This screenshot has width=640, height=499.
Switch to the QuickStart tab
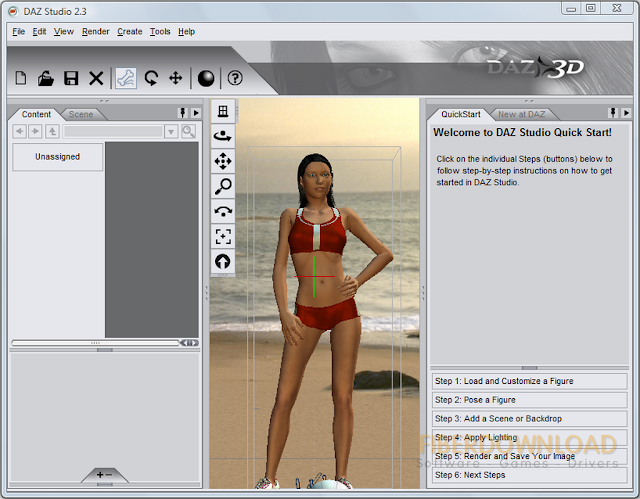(x=461, y=114)
